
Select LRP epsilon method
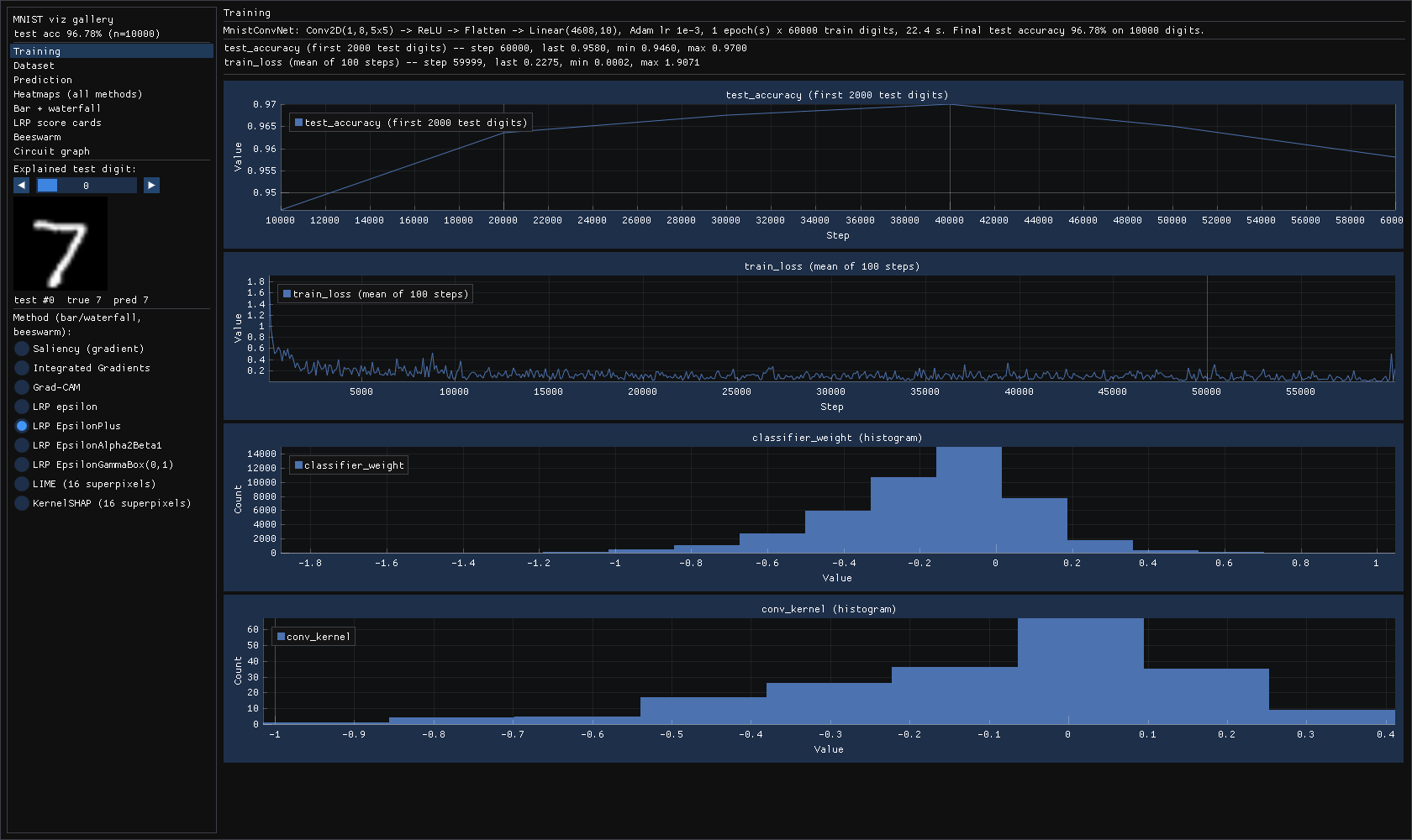click(56, 407)
